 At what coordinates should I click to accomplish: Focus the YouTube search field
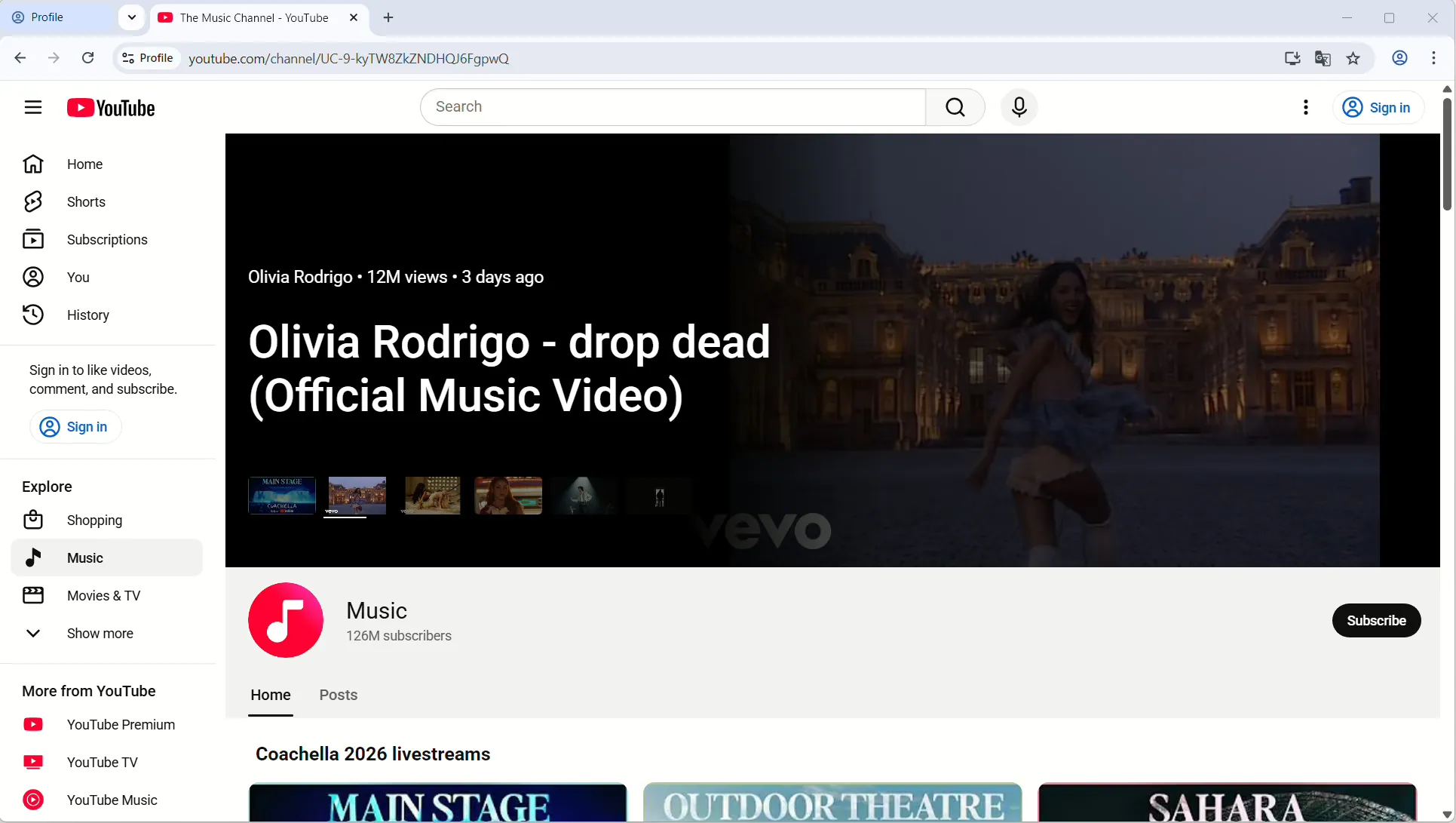click(x=673, y=107)
